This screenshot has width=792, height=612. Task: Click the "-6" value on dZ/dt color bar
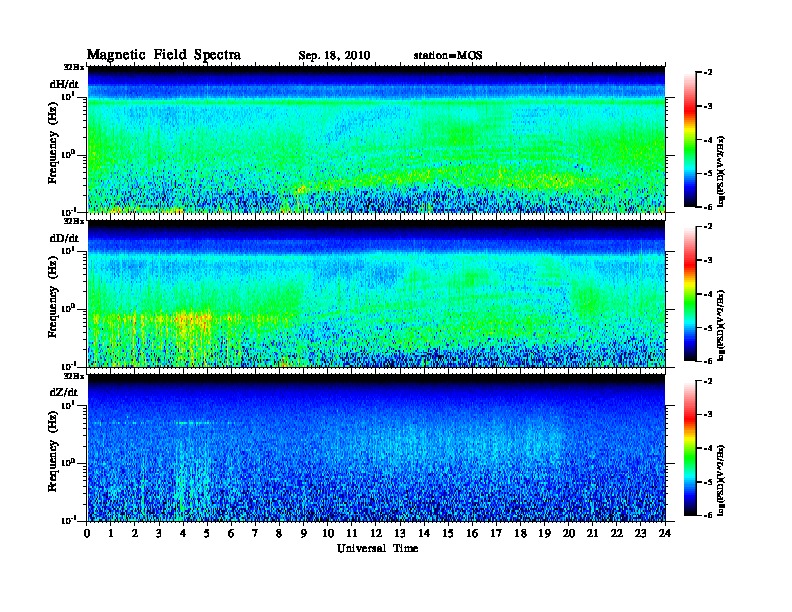708,515
